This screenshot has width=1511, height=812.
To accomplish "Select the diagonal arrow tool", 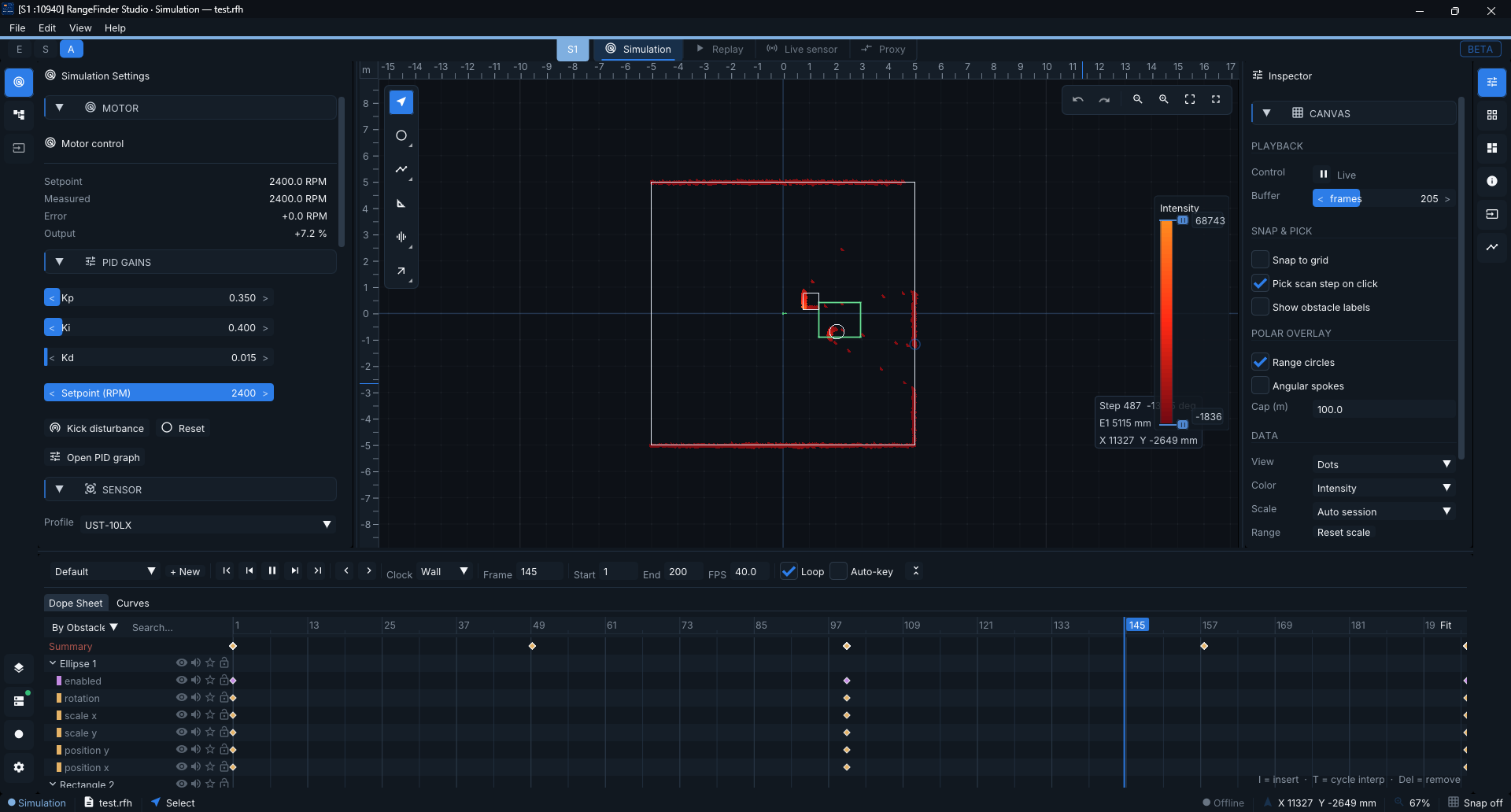I will 401,271.
